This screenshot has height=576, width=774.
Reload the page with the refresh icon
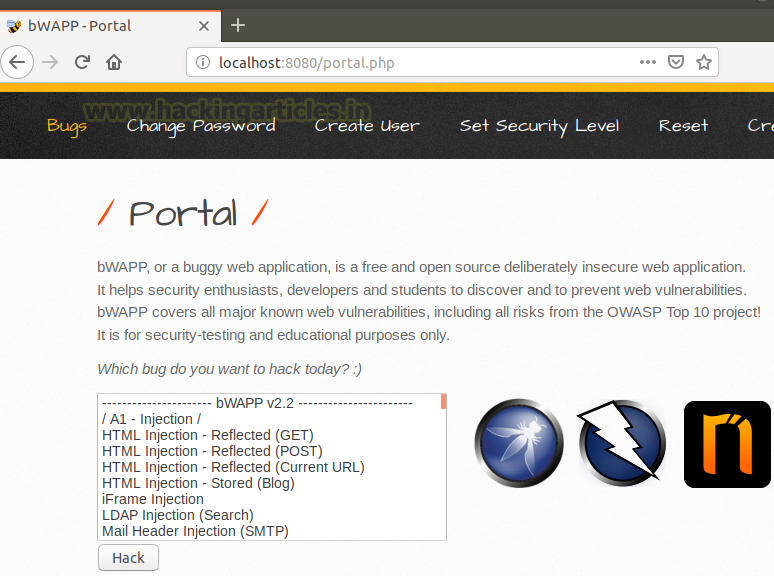pos(82,62)
